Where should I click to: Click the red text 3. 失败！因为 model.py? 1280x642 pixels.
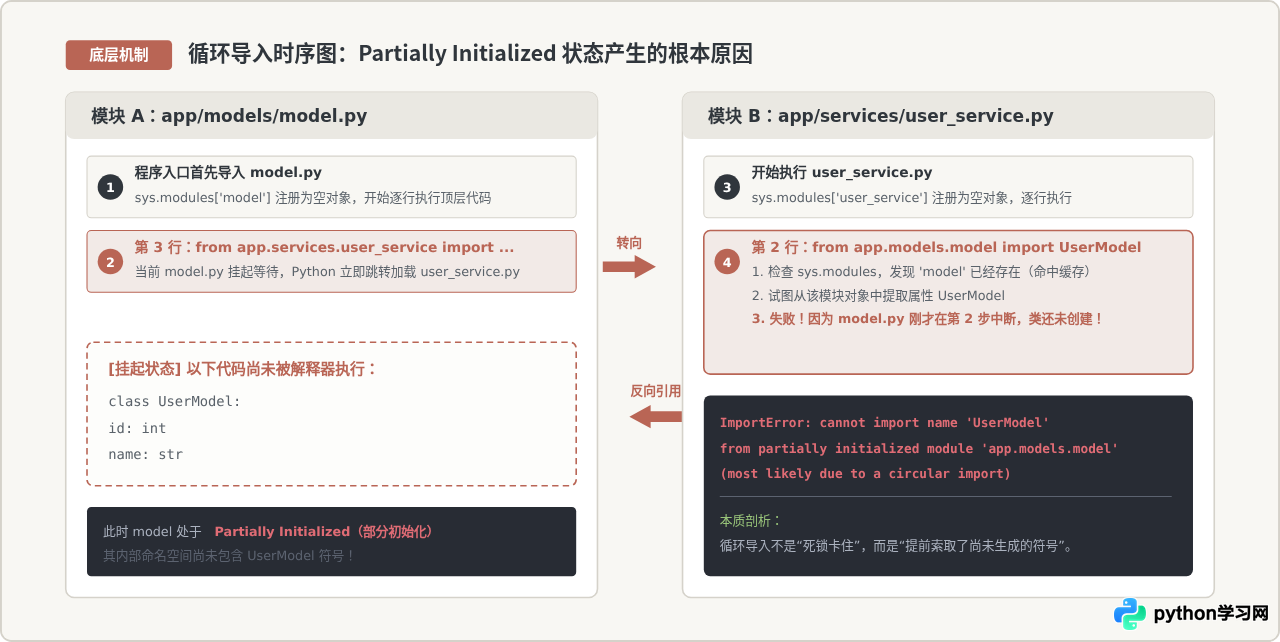point(927,319)
